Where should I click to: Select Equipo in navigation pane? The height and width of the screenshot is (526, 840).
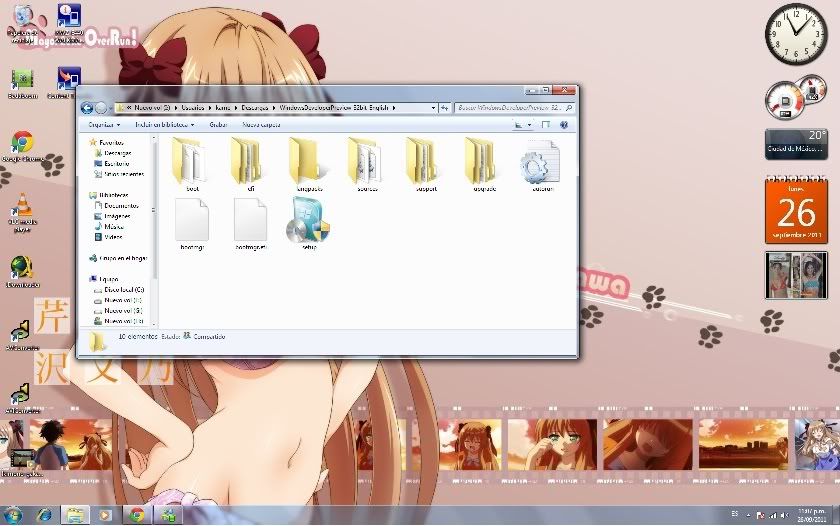click(x=108, y=279)
